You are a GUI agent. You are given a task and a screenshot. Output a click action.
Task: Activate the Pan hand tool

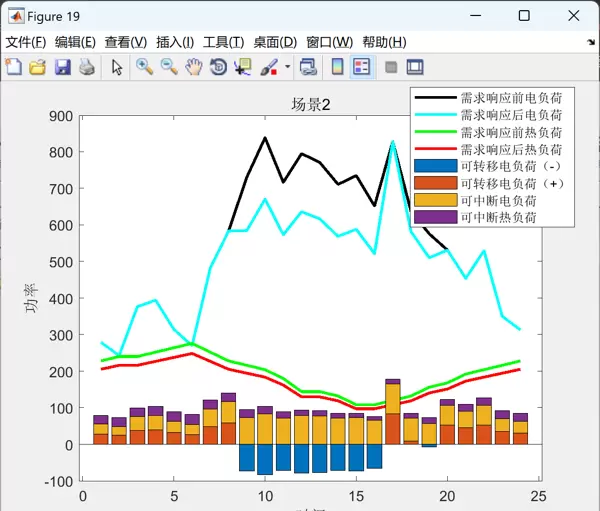pos(194,67)
